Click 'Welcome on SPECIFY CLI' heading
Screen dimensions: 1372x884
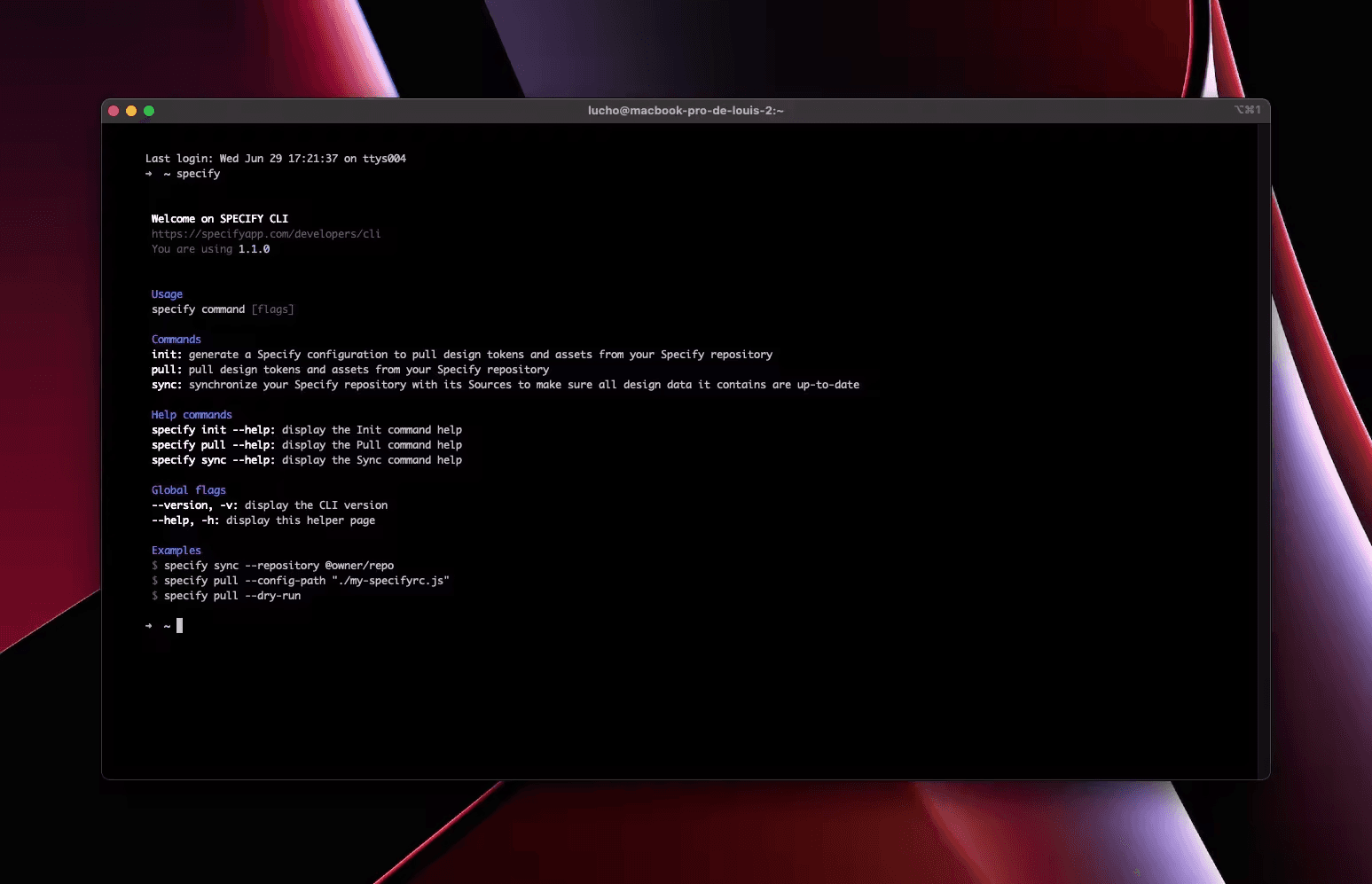[220, 219]
